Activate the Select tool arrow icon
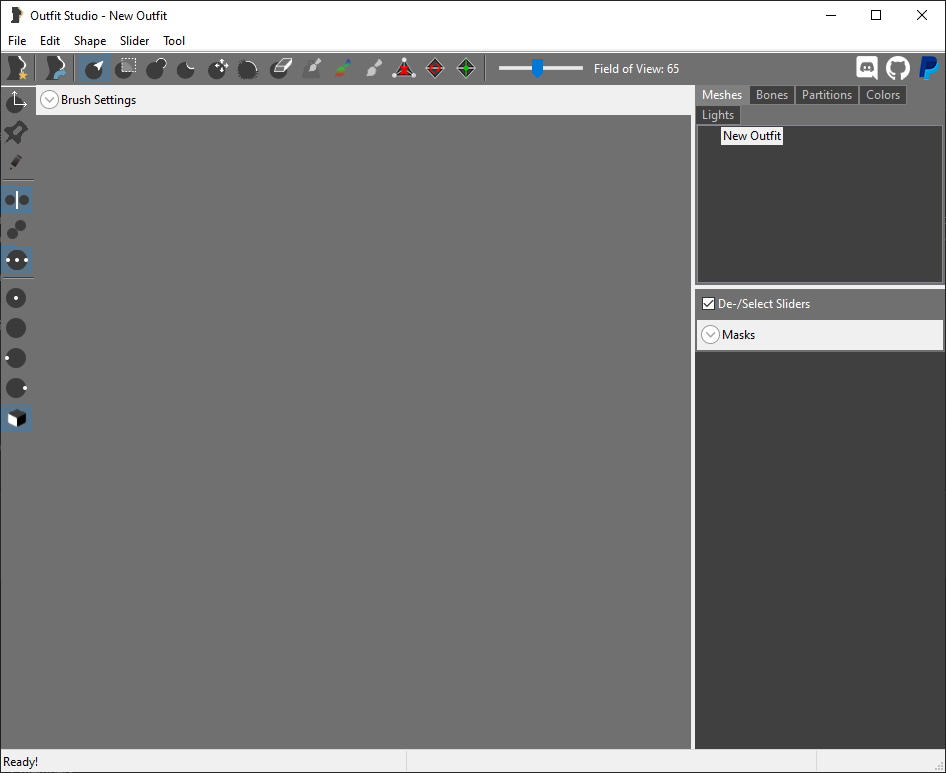Screen dimensions: 946x773 94,68
